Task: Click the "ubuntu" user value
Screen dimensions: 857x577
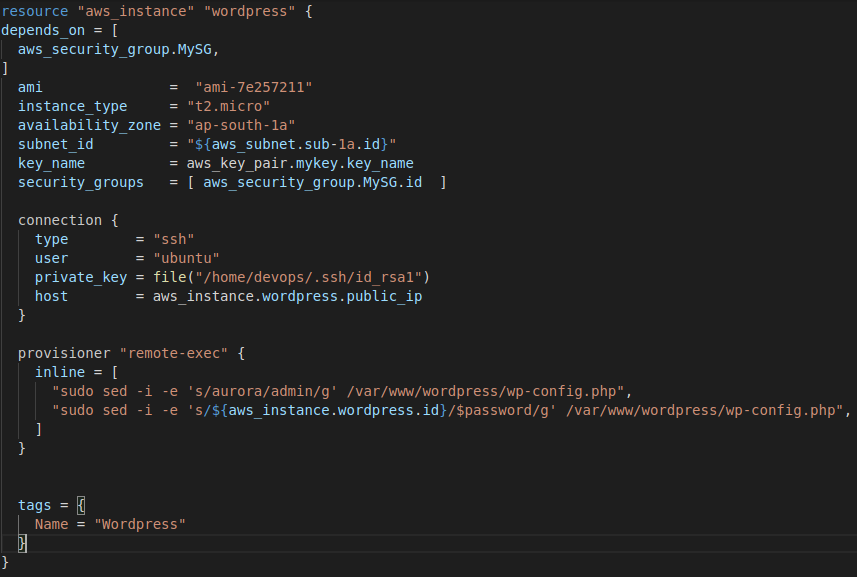Action: coord(186,258)
